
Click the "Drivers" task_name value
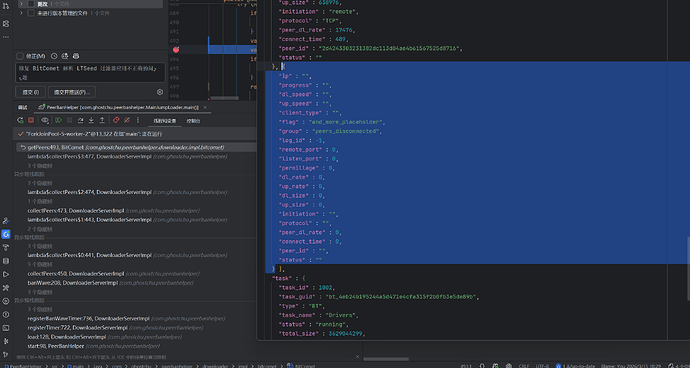tap(341, 315)
